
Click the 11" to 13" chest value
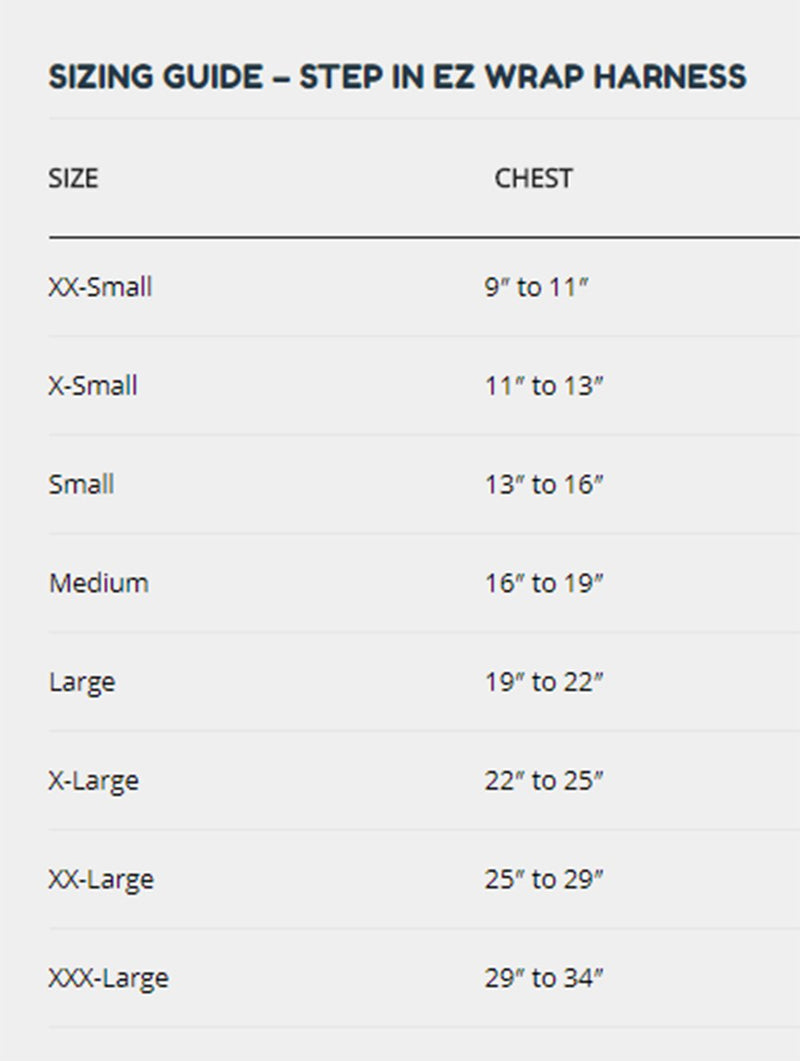(x=543, y=386)
